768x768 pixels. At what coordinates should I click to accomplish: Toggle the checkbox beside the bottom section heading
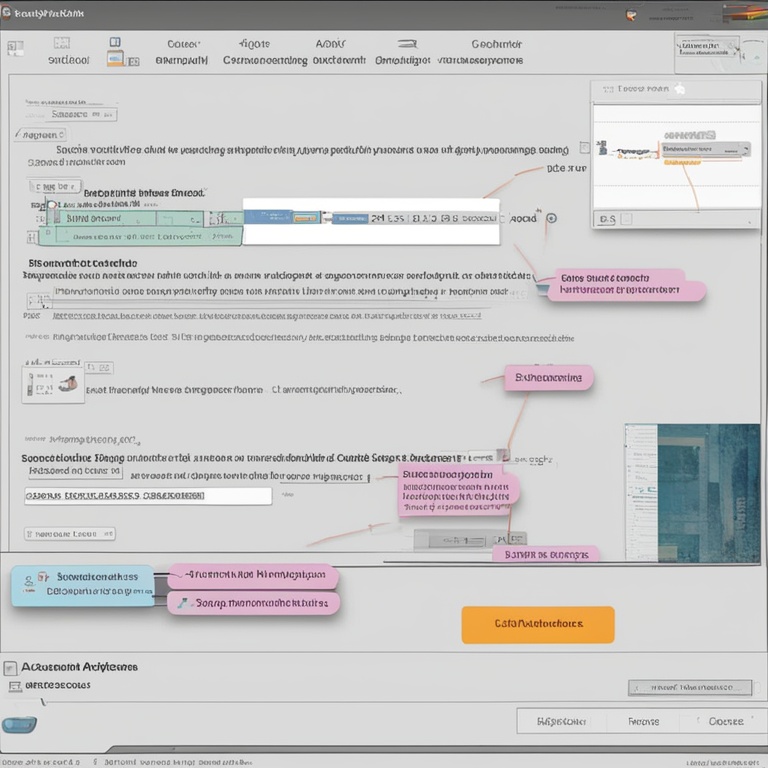click(x=11, y=667)
